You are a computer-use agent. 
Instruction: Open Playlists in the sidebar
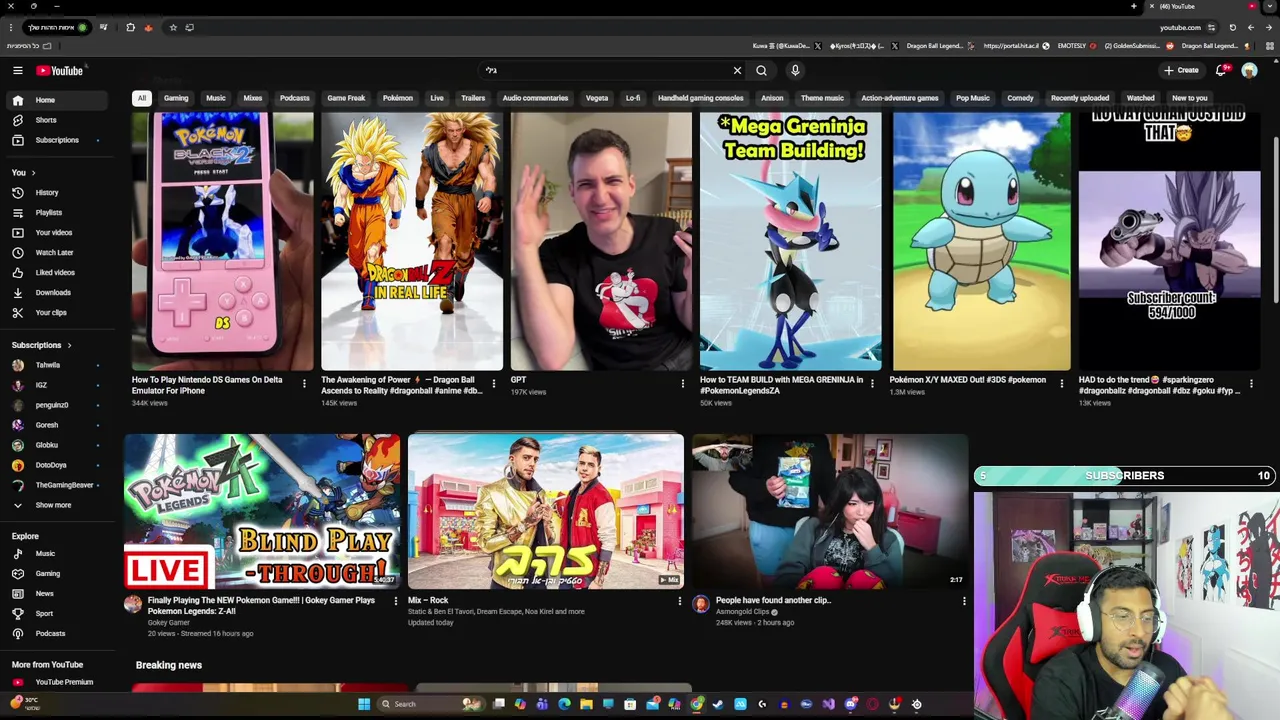click(x=55, y=212)
